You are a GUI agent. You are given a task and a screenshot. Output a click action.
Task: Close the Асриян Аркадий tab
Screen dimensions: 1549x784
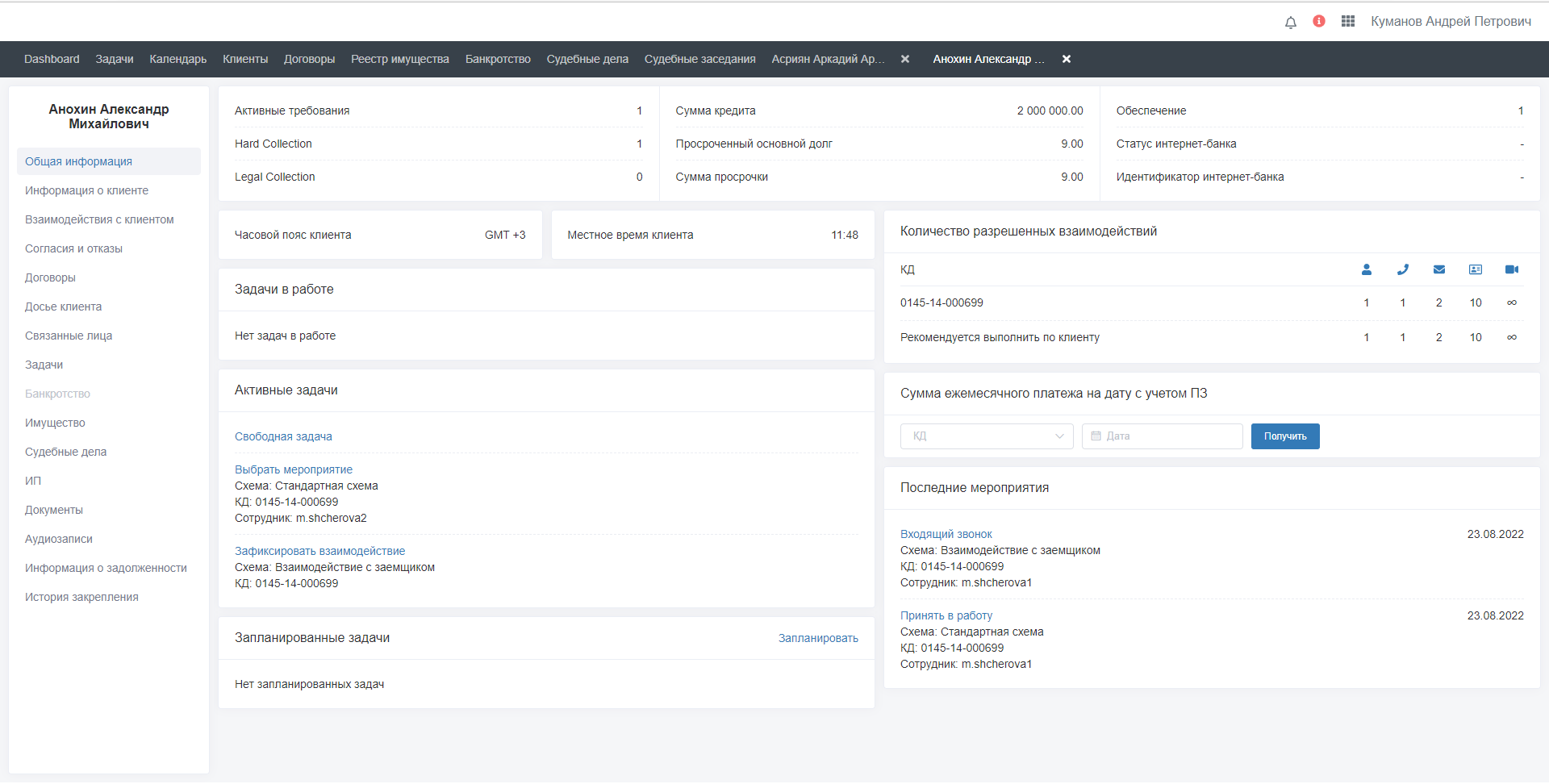tap(905, 59)
